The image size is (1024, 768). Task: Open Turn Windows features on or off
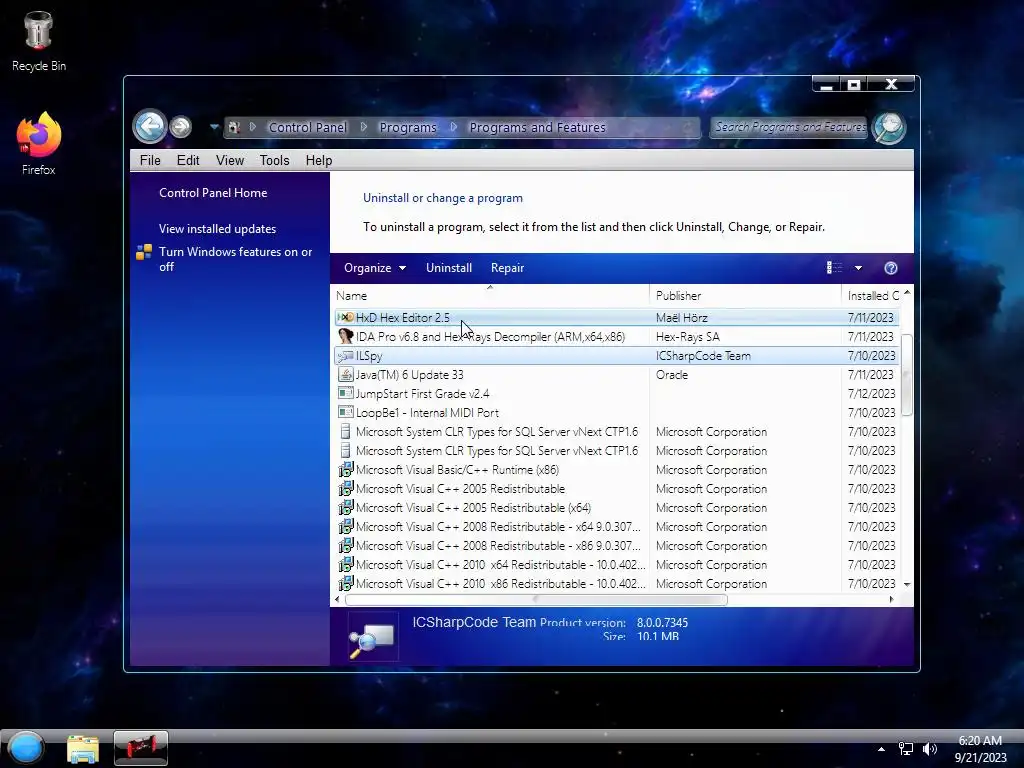(236, 259)
